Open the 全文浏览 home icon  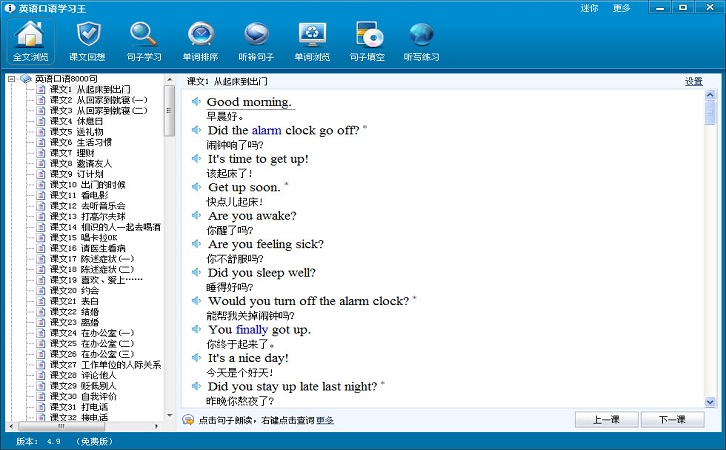(31, 42)
